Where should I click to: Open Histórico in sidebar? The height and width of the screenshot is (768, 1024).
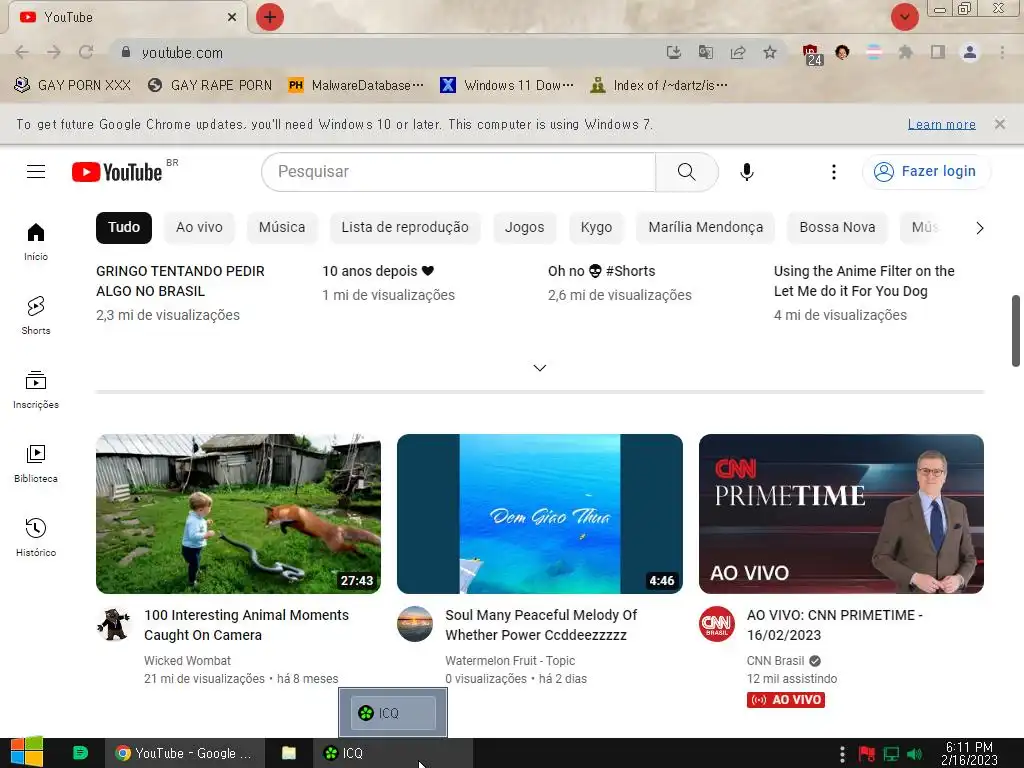pyautogui.click(x=36, y=537)
